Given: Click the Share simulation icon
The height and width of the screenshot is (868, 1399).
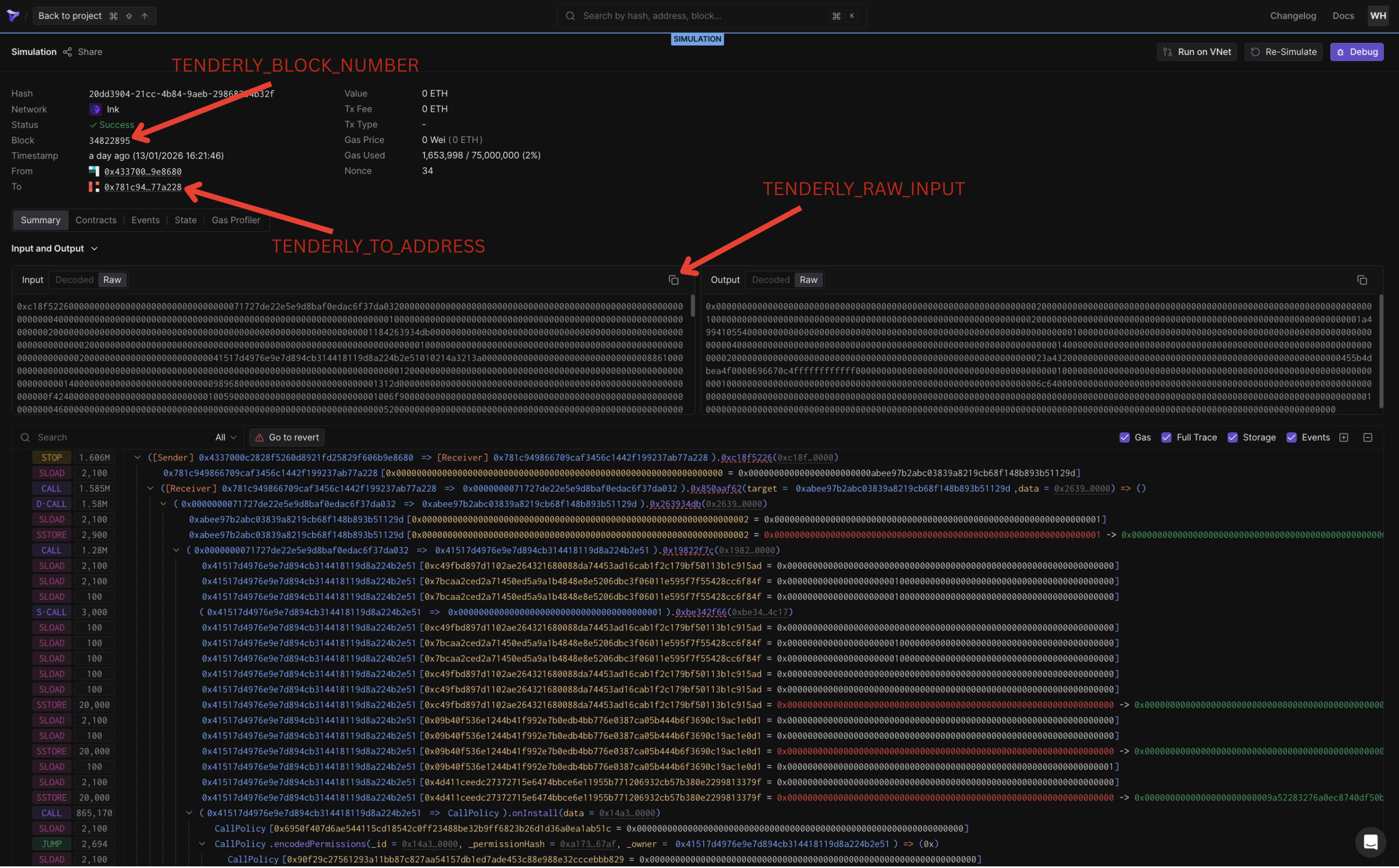Looking at the screenshot, I should click(68, 52).
